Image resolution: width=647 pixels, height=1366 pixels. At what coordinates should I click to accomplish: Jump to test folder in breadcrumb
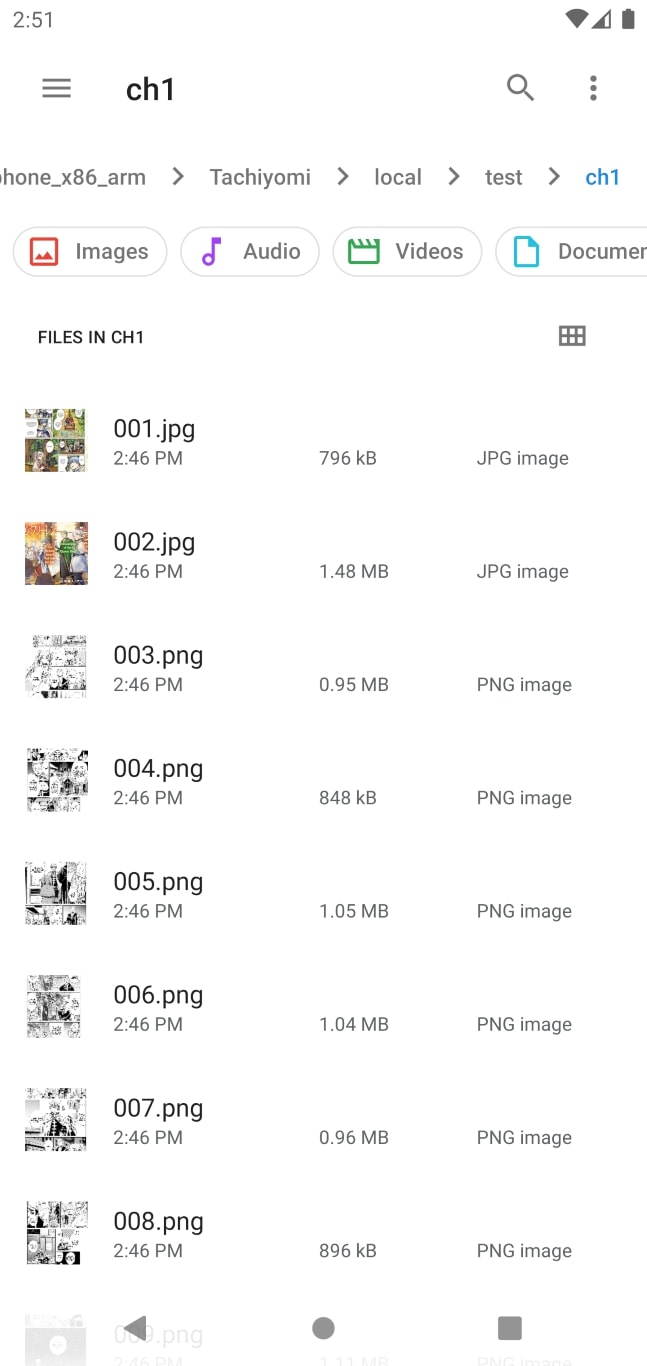(504, 177)
